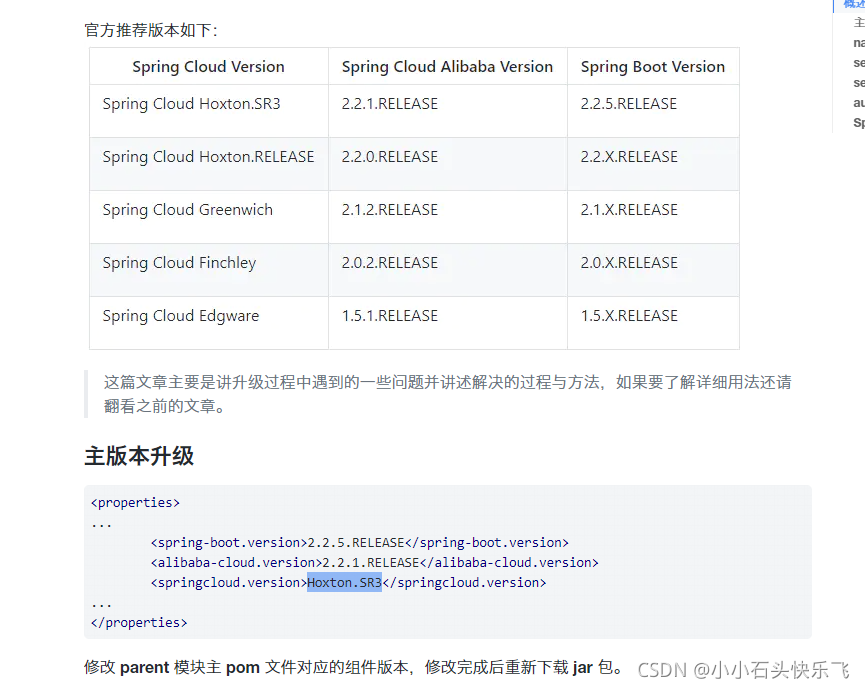865x688 pixels.
Task: Click the Spring Cloud Edgware table cell
Action: tap(180, 316)
